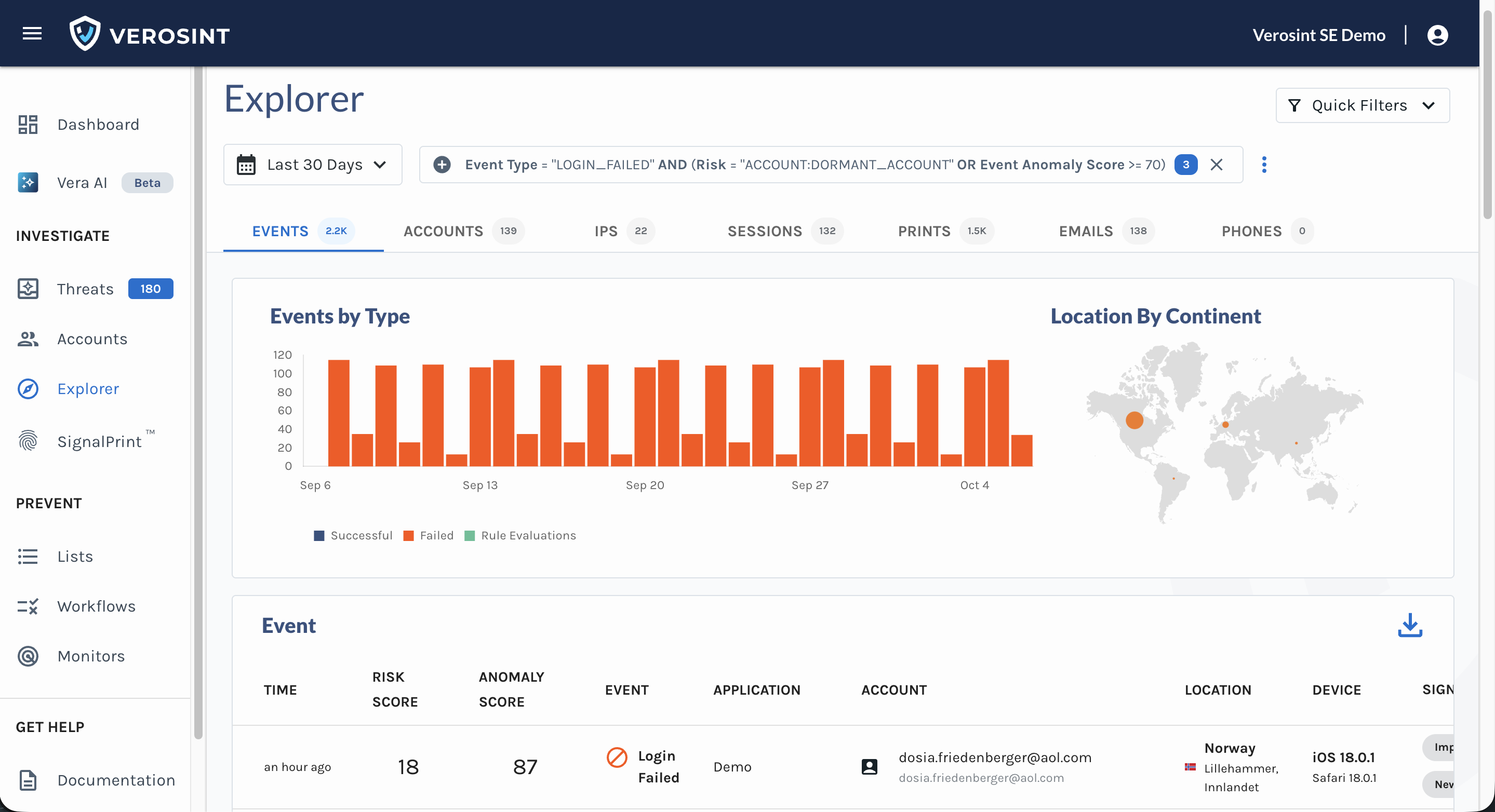Clear the query with the X icon
The image size is (1495, 812).
coord(1217,165)
